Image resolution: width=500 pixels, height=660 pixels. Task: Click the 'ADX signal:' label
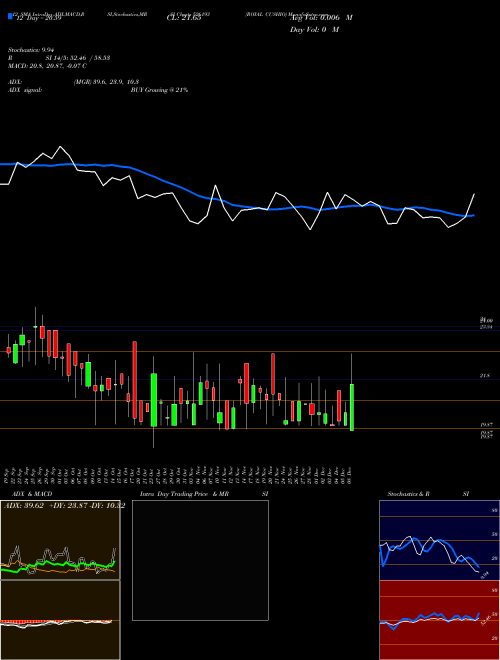(x=24, y=90)
